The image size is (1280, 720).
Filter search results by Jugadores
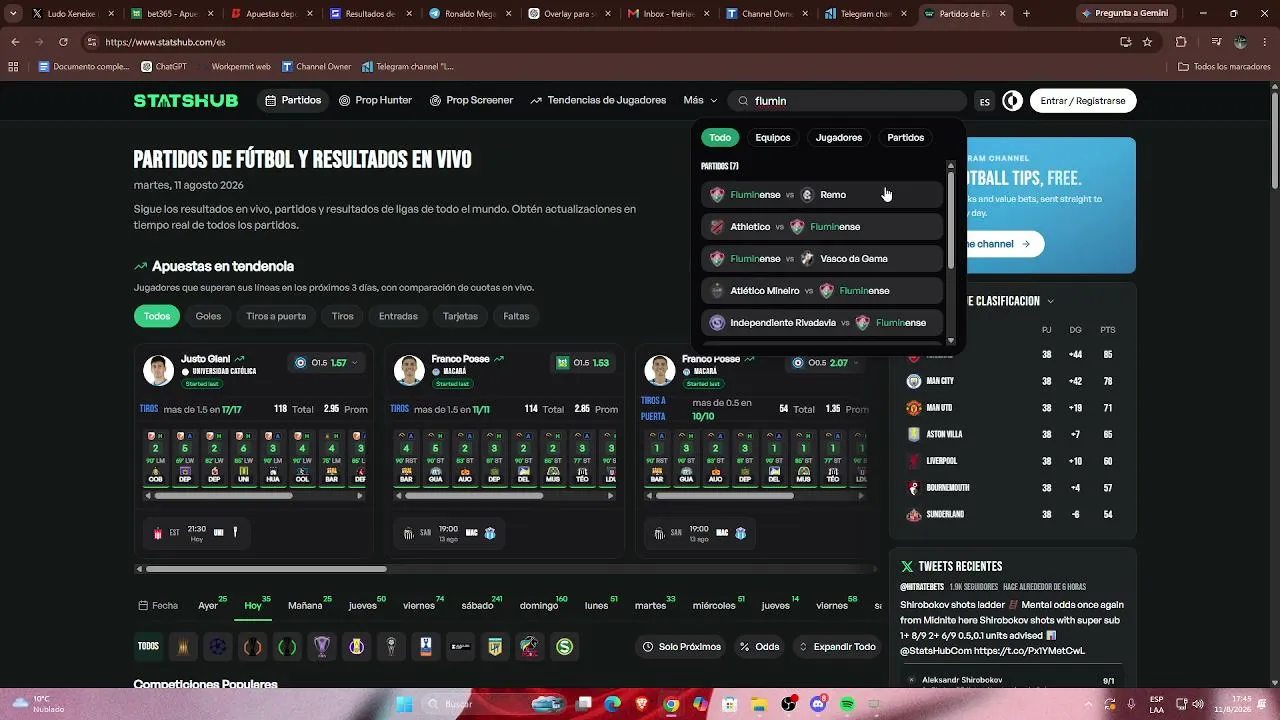(x=839, y=138)
